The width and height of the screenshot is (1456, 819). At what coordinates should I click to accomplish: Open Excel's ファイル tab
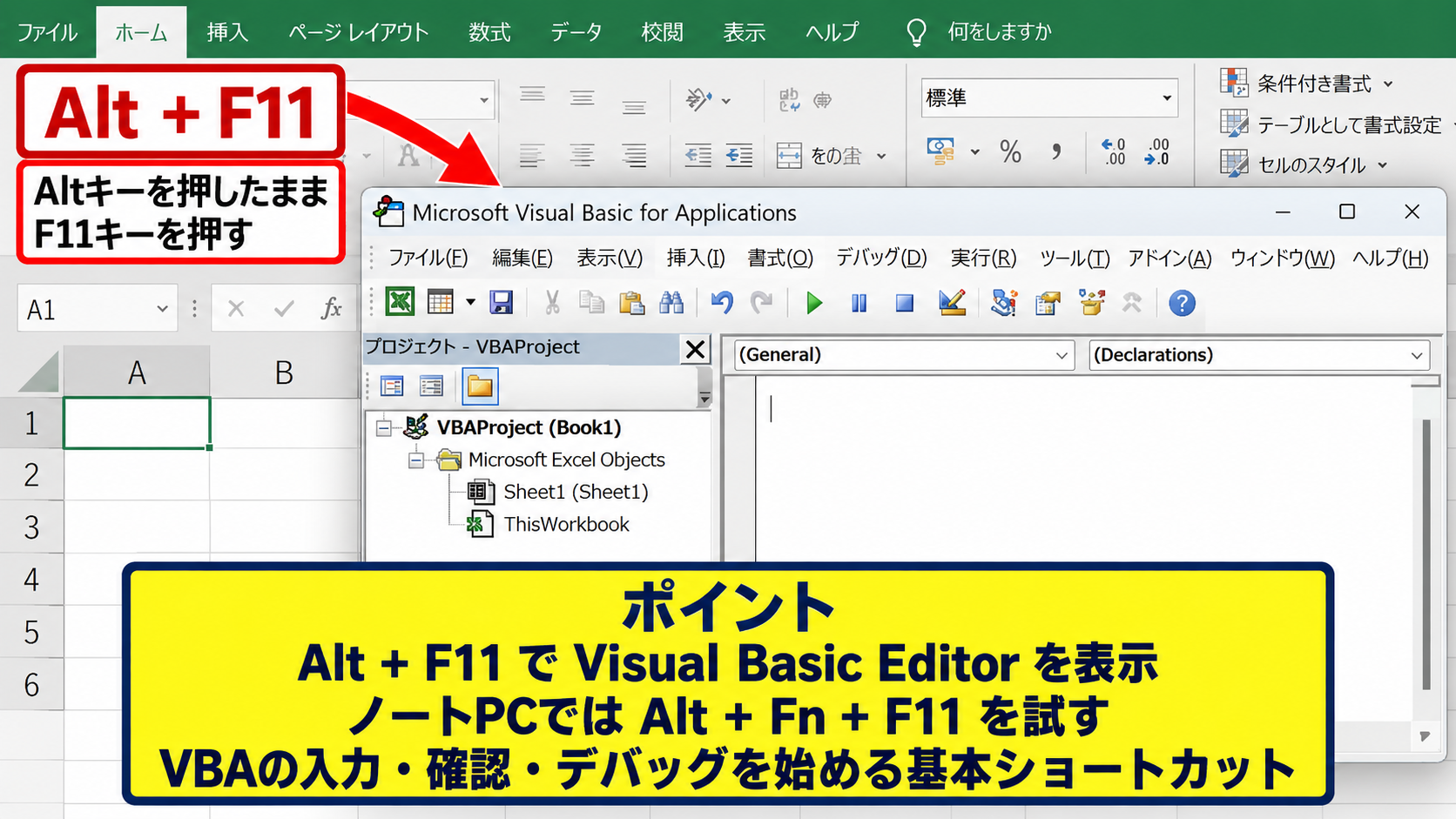pos(47,32)
